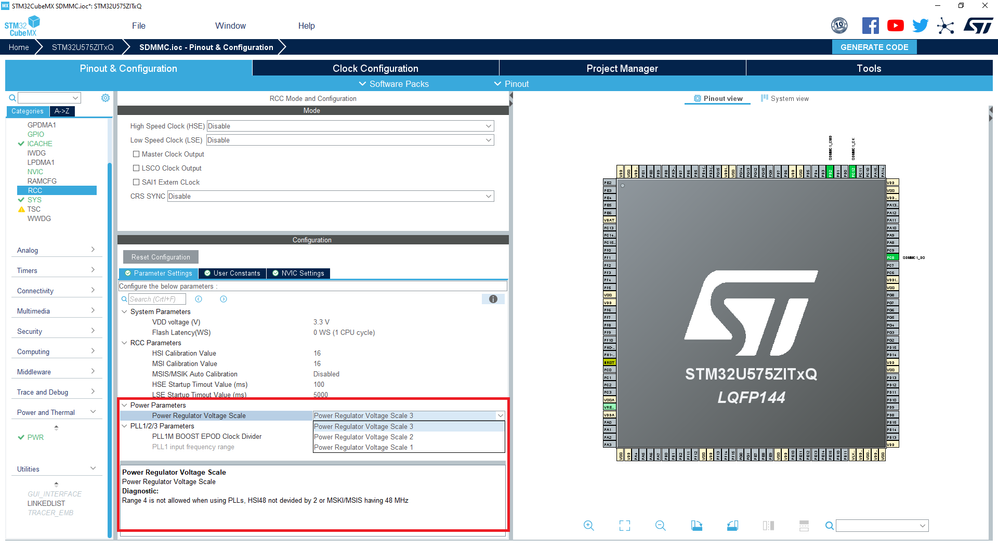This screenshot has height=546, width=998.
Task: Click the parameter info icon button
Action: pos(493,299)
